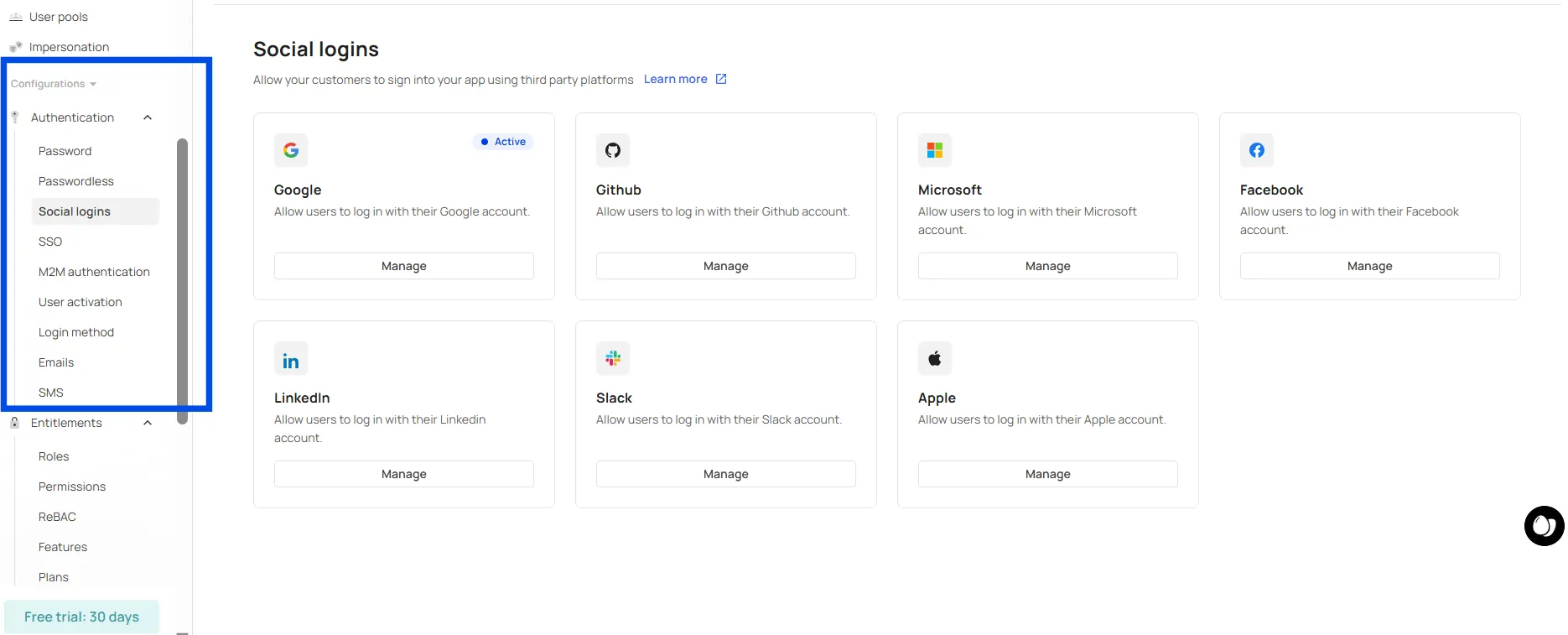This screenshot has height=635, width=1568.
Task: Click the Github logo icon
Action: coord(613,150)
